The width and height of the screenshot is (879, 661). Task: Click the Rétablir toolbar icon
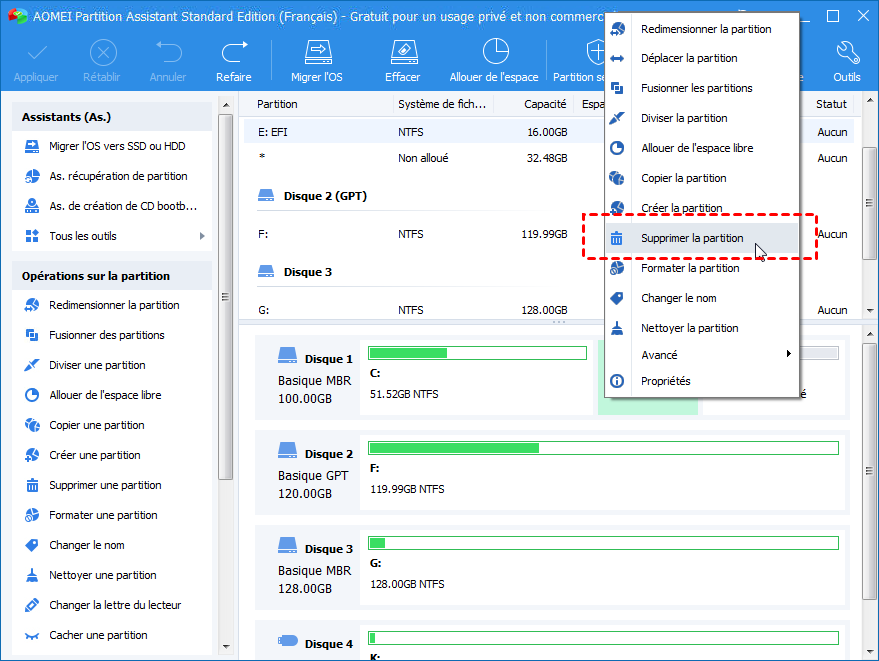click(x=103, y=54)
